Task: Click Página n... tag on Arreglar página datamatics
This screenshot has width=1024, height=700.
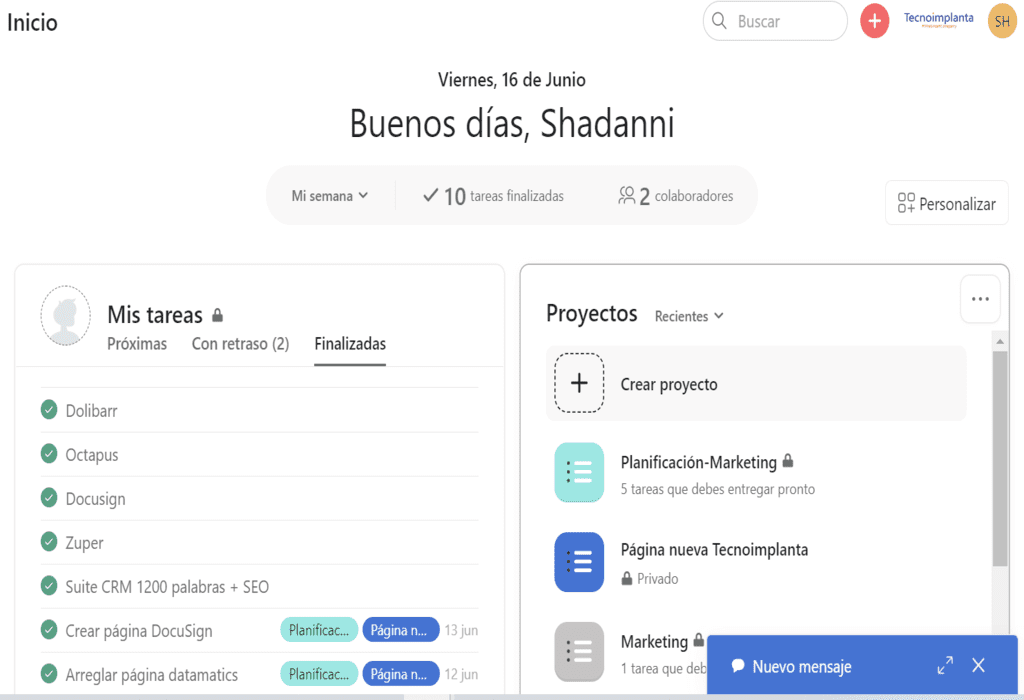Action: 401,674
